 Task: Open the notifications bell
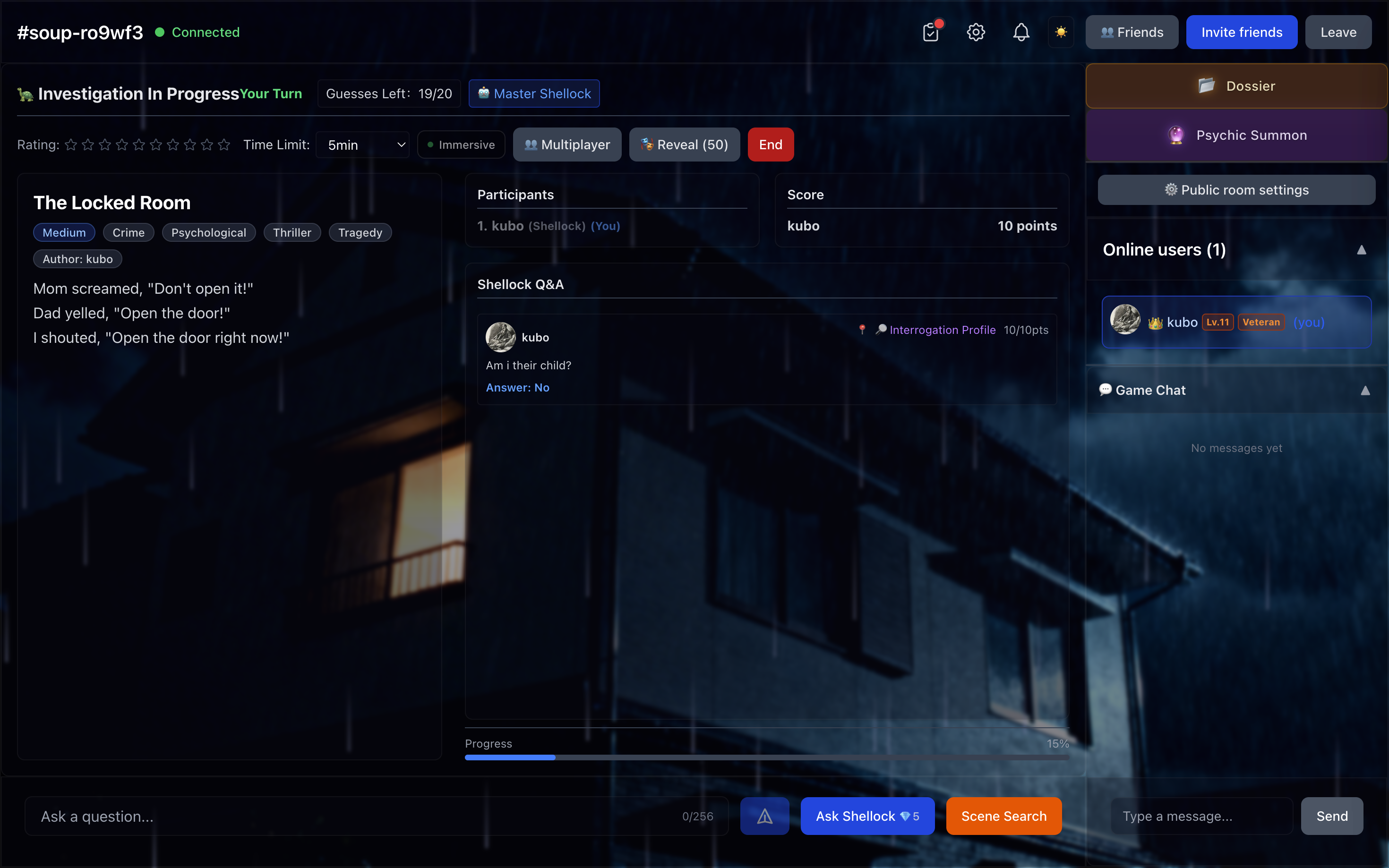pyautogui.click(x=1020, y=32)
